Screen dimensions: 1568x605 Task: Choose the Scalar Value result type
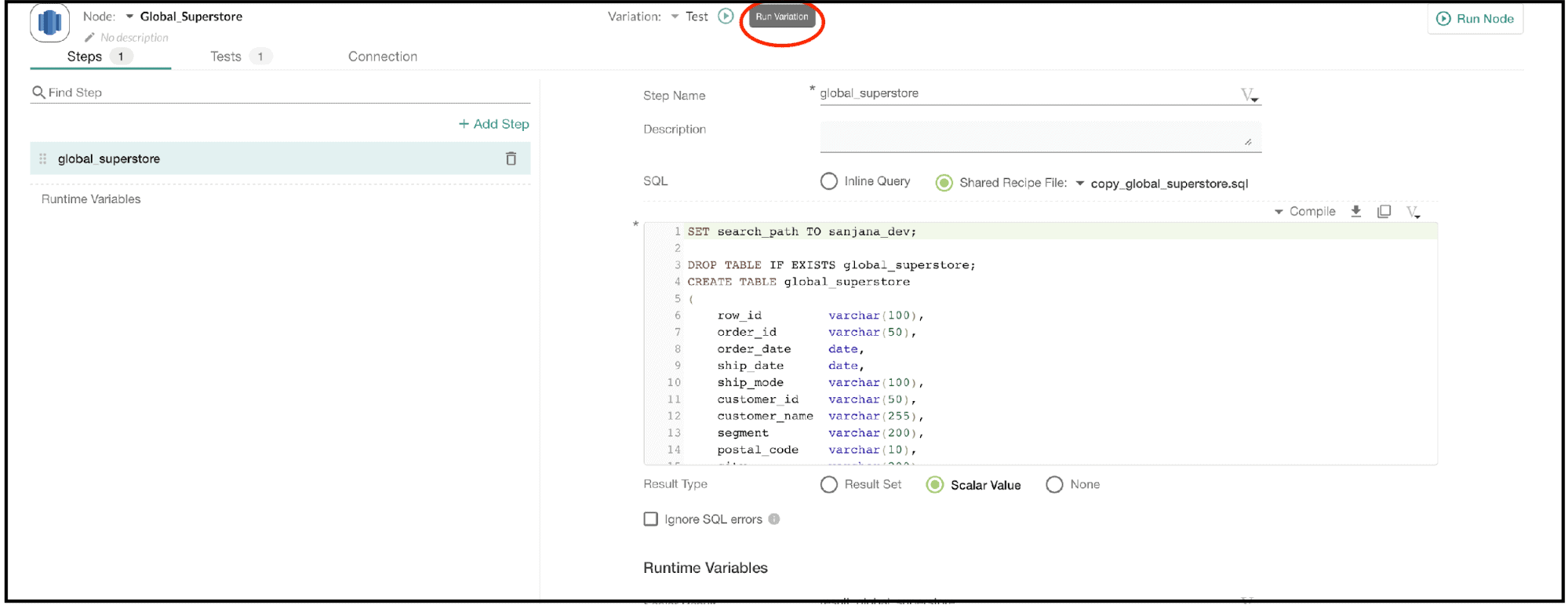[x=935, y=485]
